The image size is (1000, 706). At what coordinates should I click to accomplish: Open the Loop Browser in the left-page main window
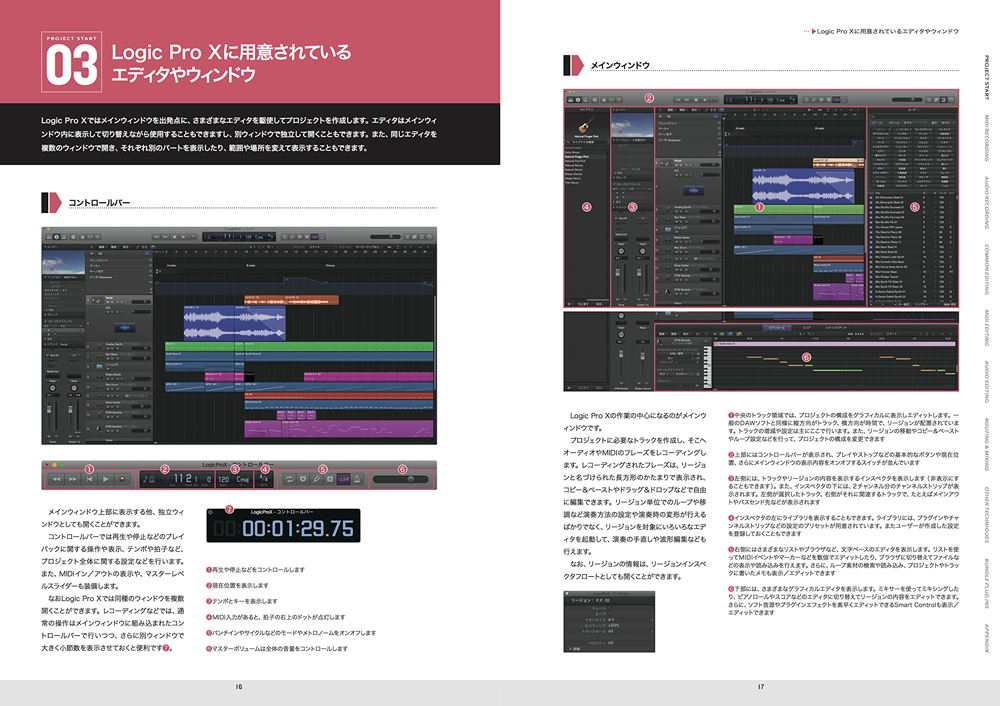422,237
